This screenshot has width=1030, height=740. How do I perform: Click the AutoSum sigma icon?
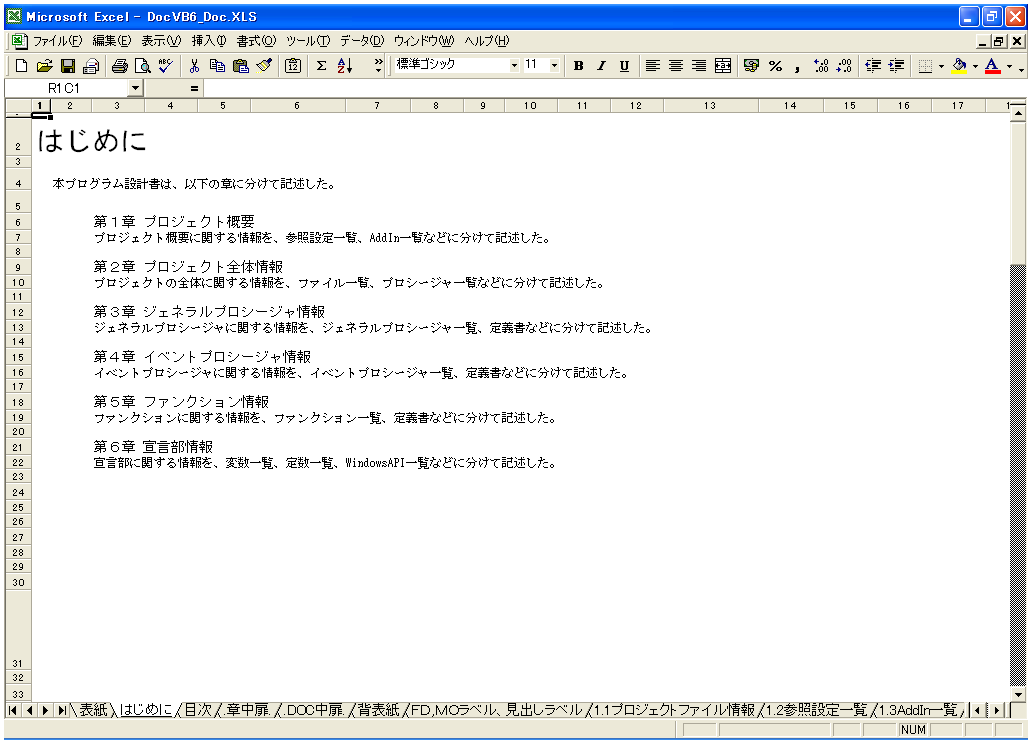click(321, 66)
